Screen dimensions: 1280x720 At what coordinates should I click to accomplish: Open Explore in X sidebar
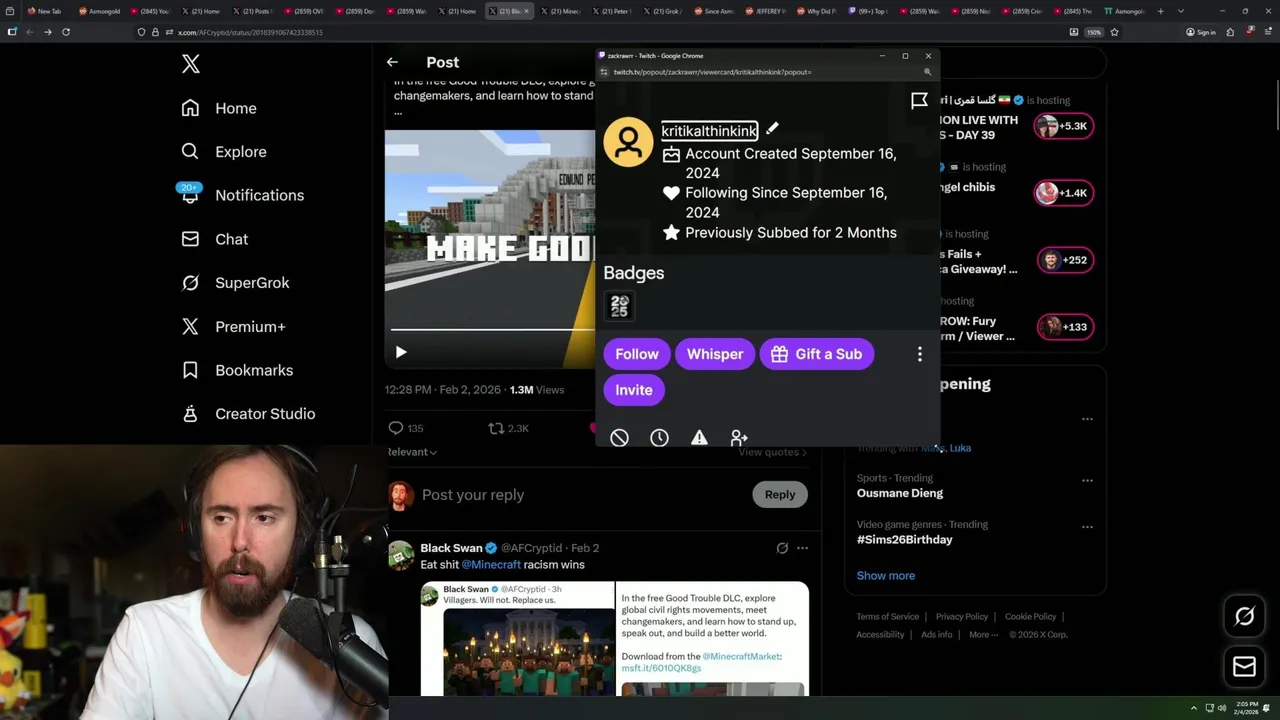point(224,152)
